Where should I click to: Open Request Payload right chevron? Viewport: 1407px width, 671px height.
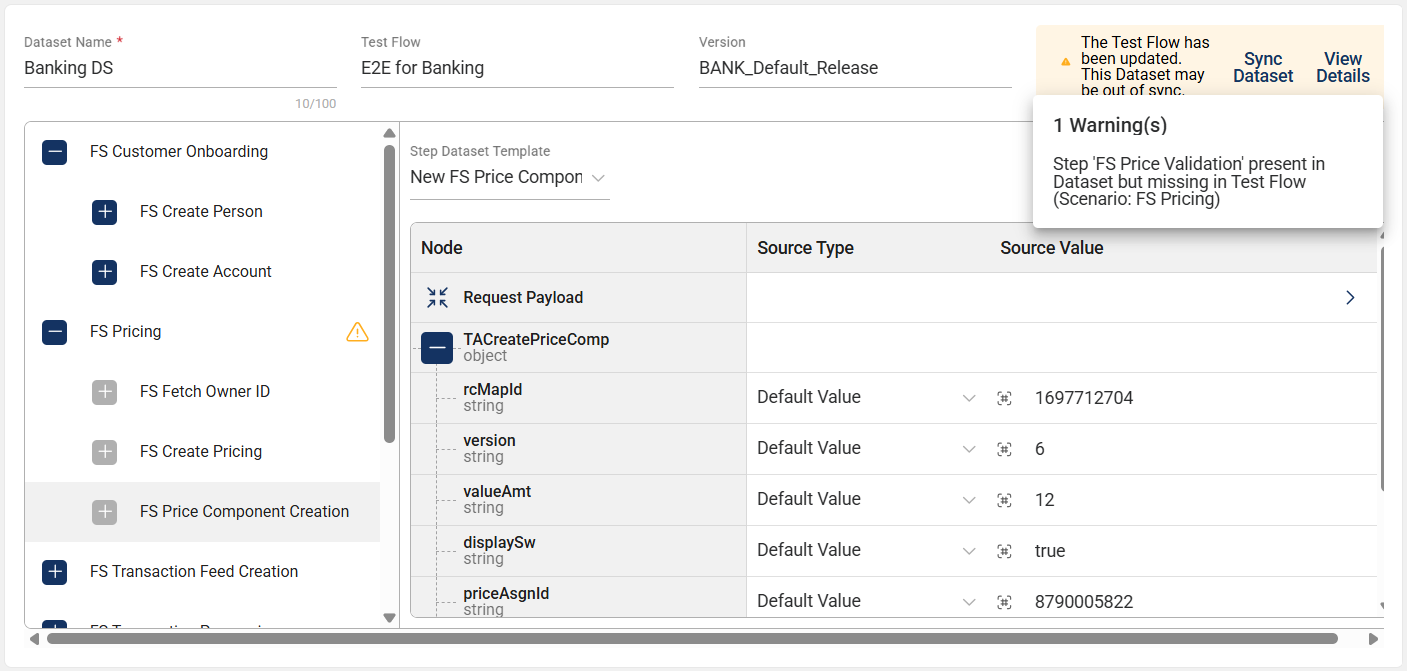point(1350,298)
